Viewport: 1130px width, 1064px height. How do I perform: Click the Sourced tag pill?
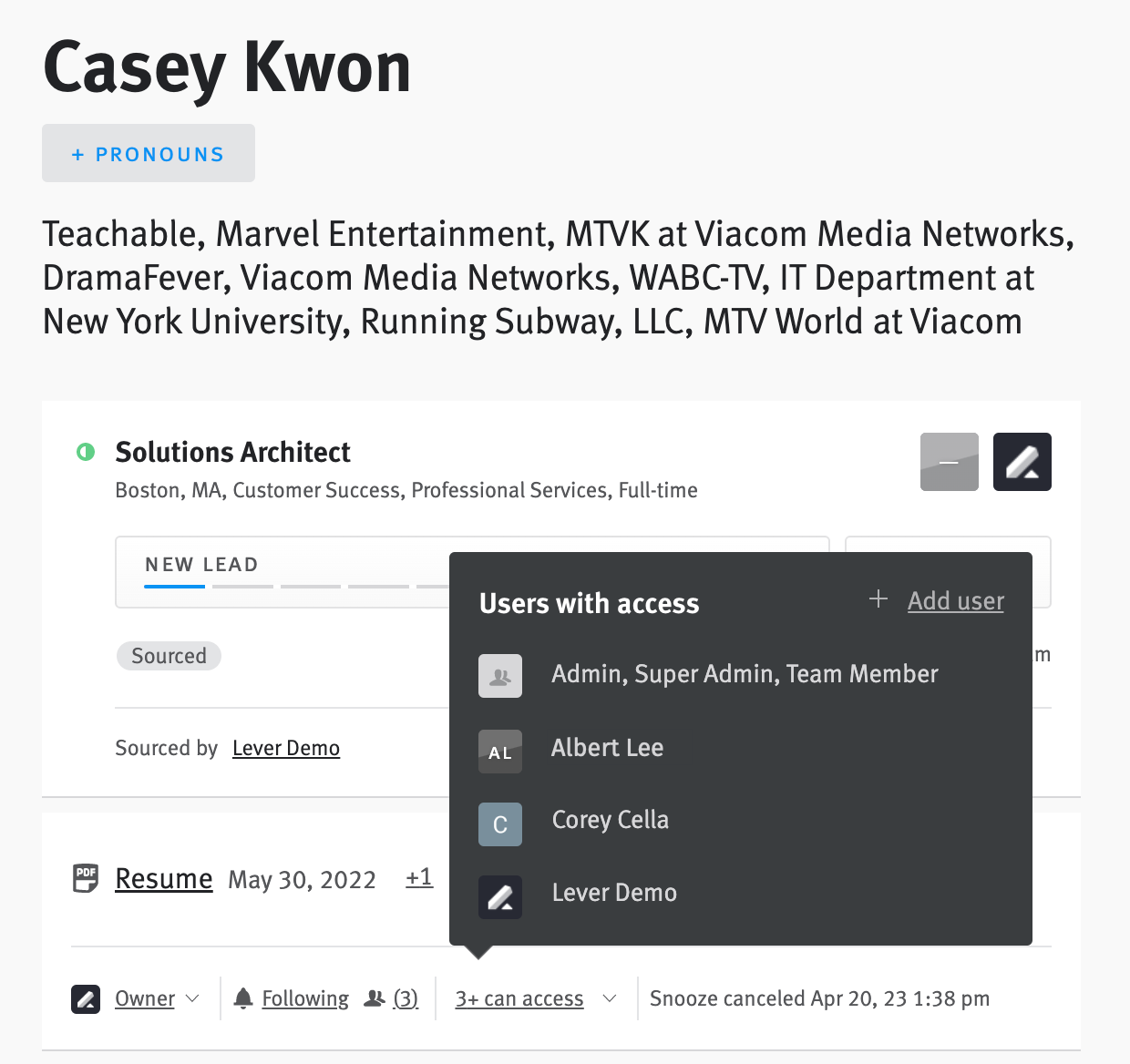(169, 656)
